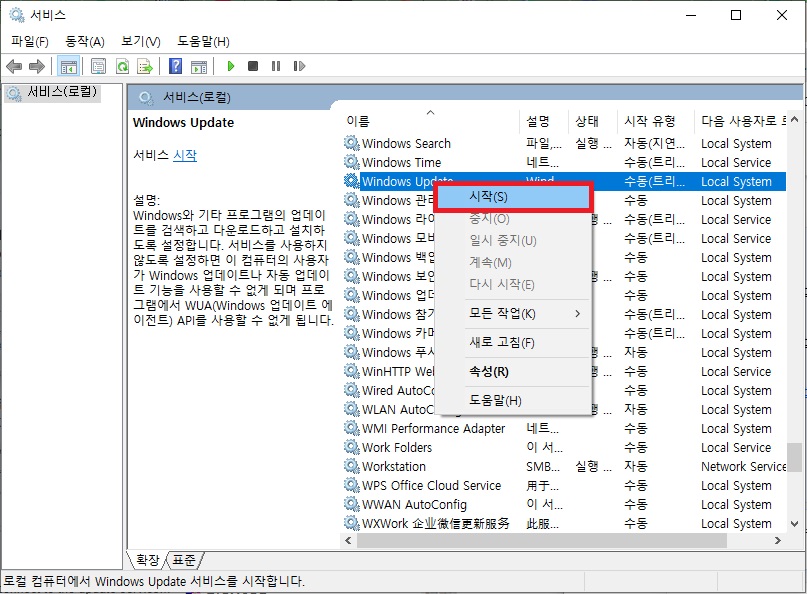Click the vertical scrollbar thumb
807x594 pixels.
[x=795, y=457]
